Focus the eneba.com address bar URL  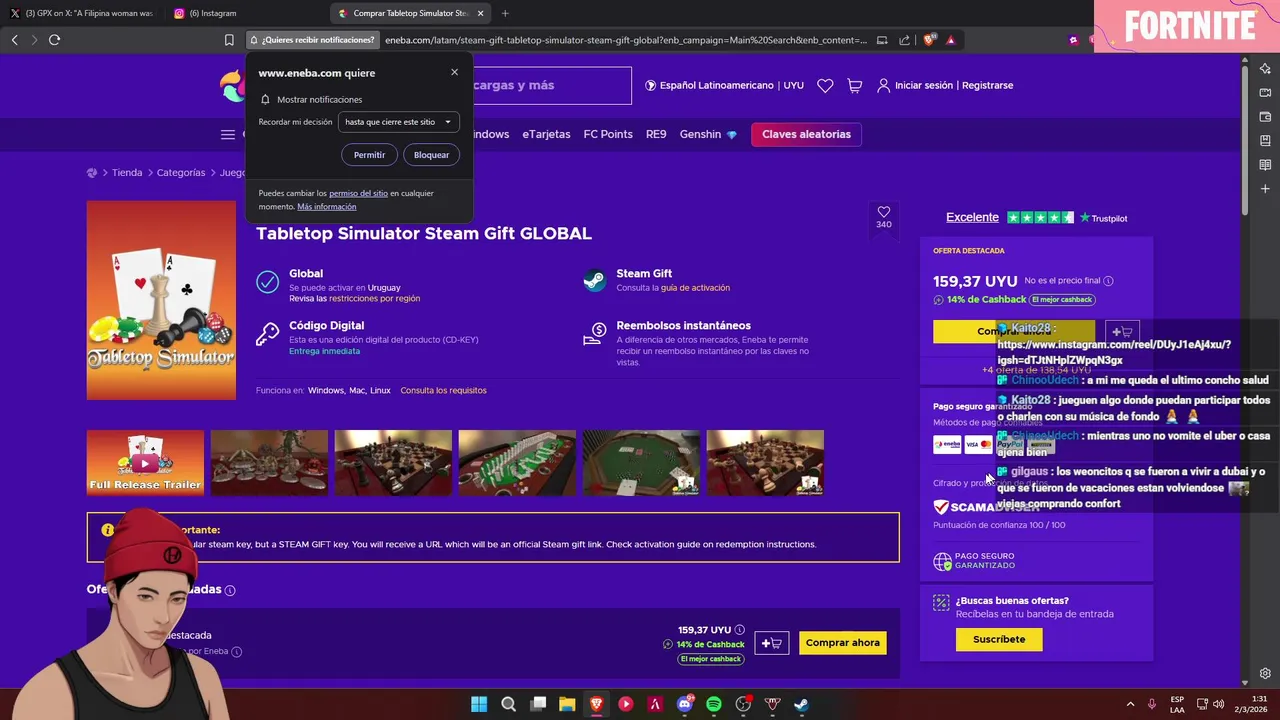(x=626, y=40)
